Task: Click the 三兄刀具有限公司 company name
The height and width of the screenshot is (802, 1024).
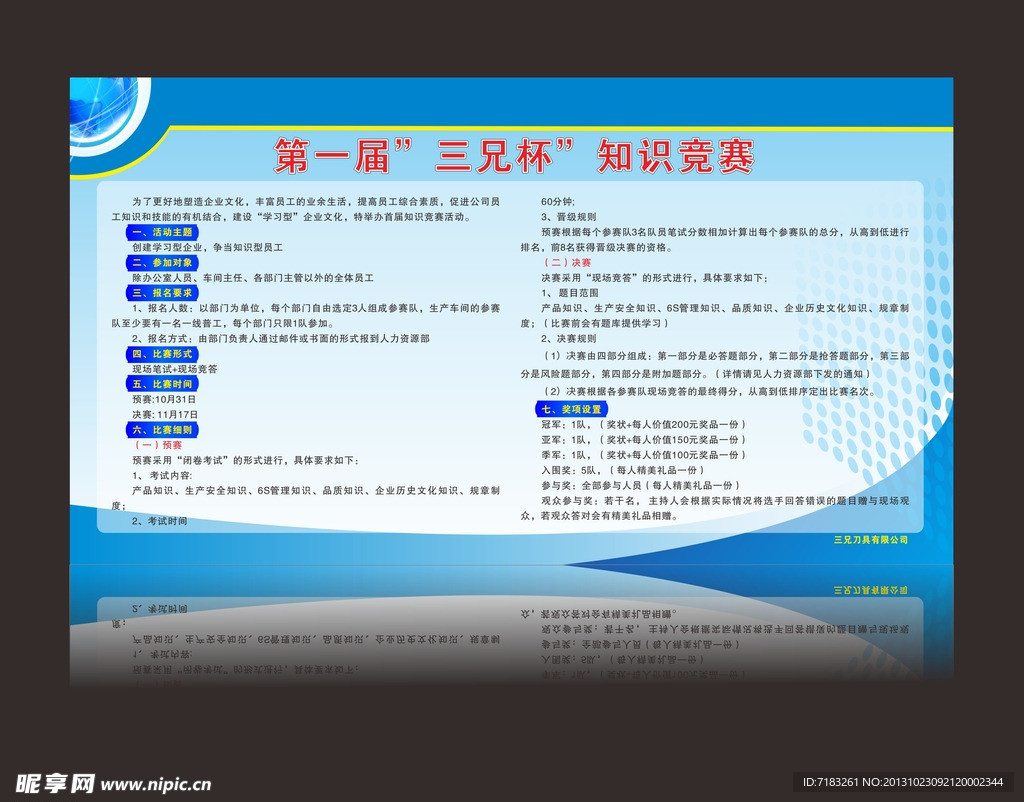Action: [870, 540]
